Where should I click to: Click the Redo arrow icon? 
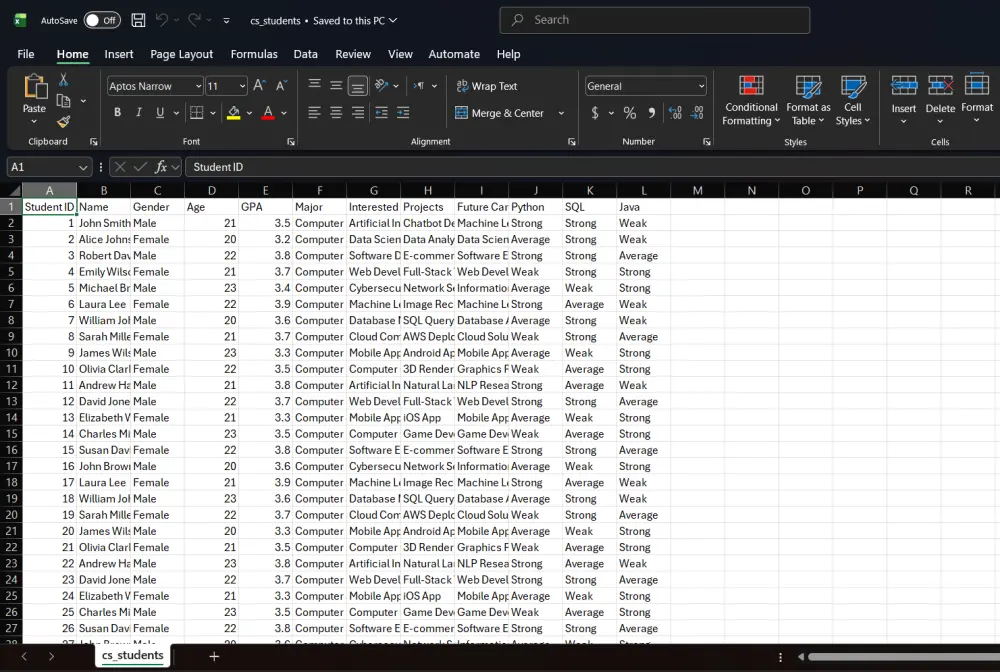(x=195, y=20)
